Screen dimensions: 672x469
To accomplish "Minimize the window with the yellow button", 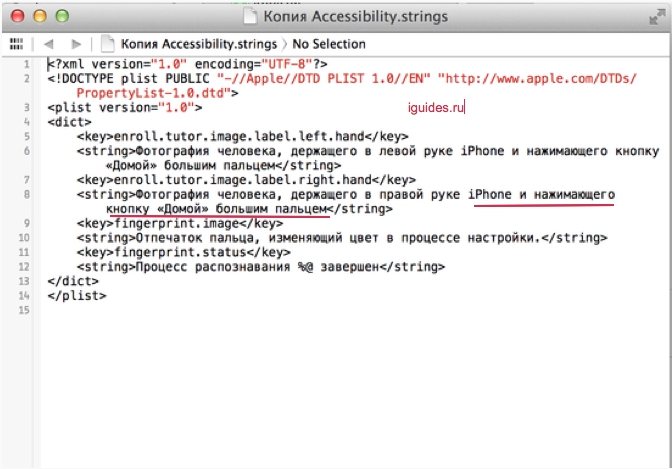I will (40, 17).
